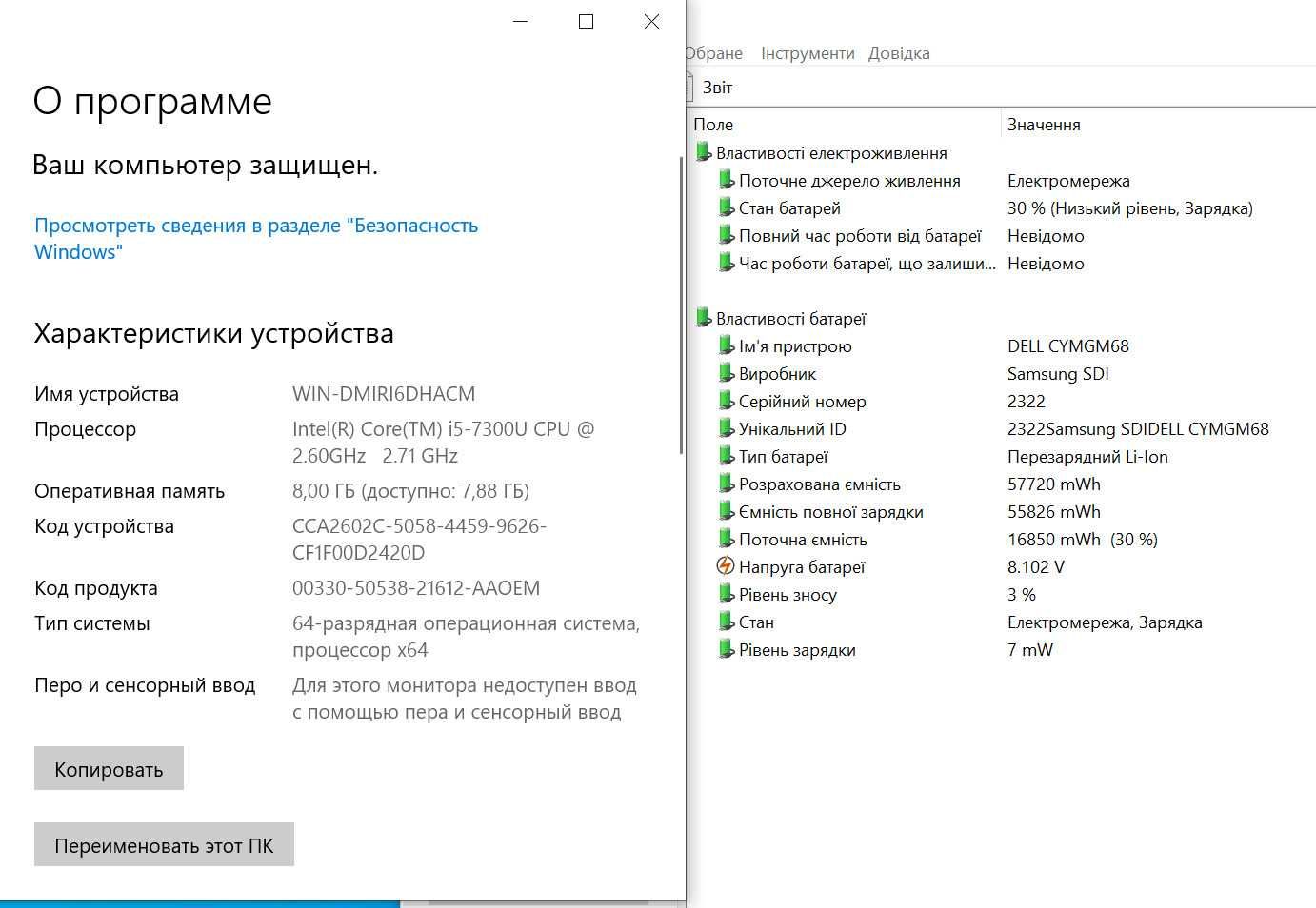Screen dimensions: 1316x908
Task: Click the icon next to Серійний номер
Action: 727,401
